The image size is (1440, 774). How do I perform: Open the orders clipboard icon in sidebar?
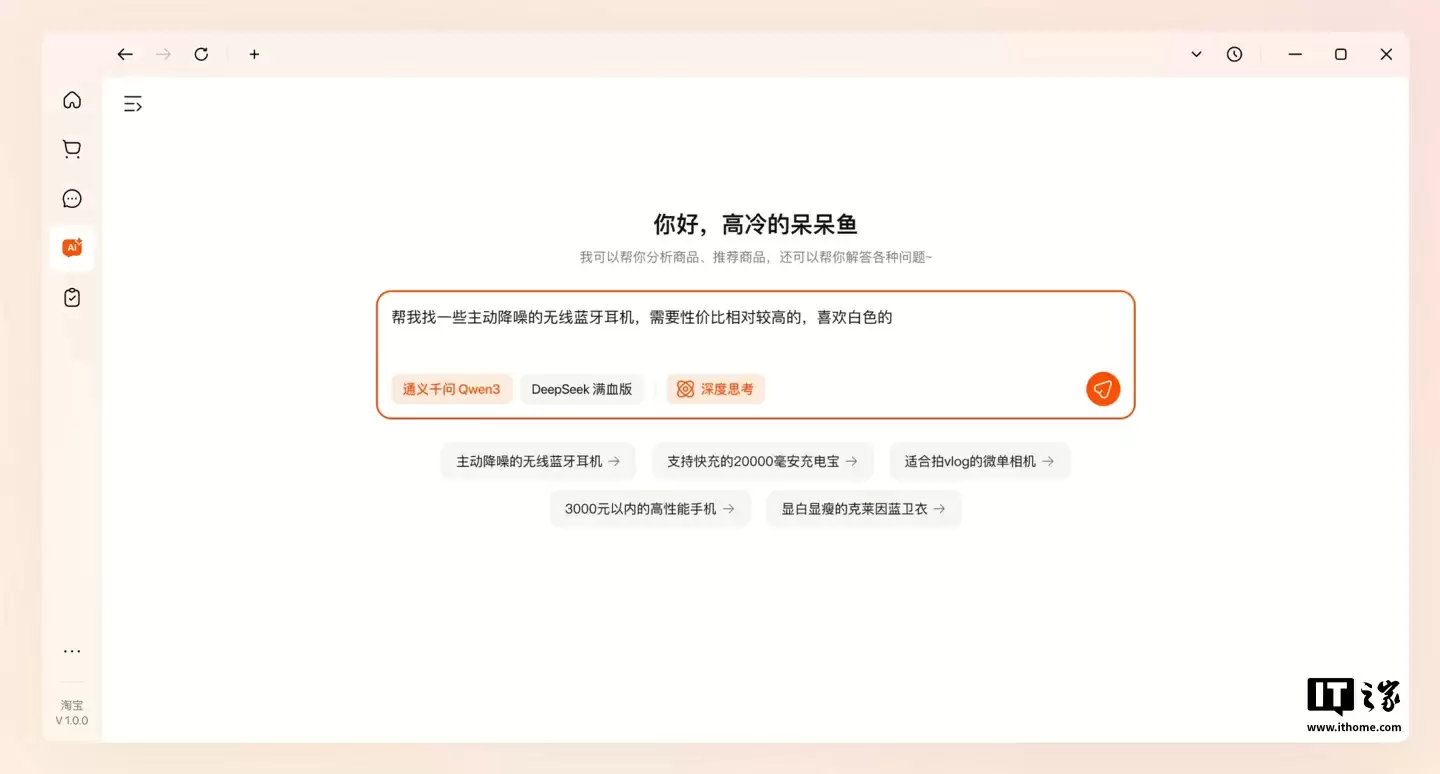coord(71,296)
